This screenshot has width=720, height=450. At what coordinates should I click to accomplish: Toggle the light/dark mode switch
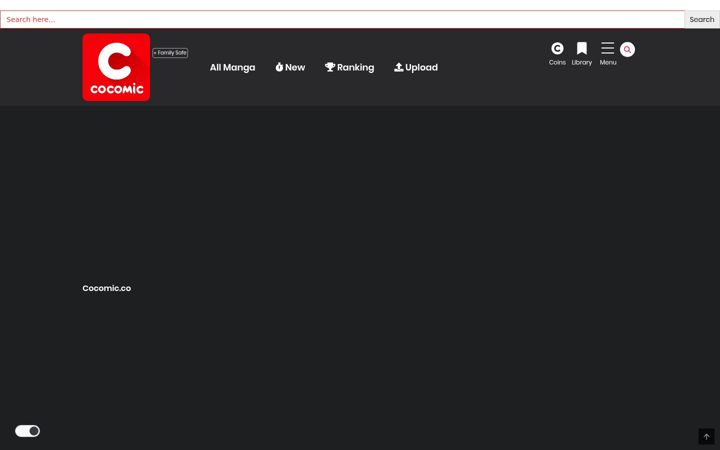pyautogui.click(x=28, y=431)
